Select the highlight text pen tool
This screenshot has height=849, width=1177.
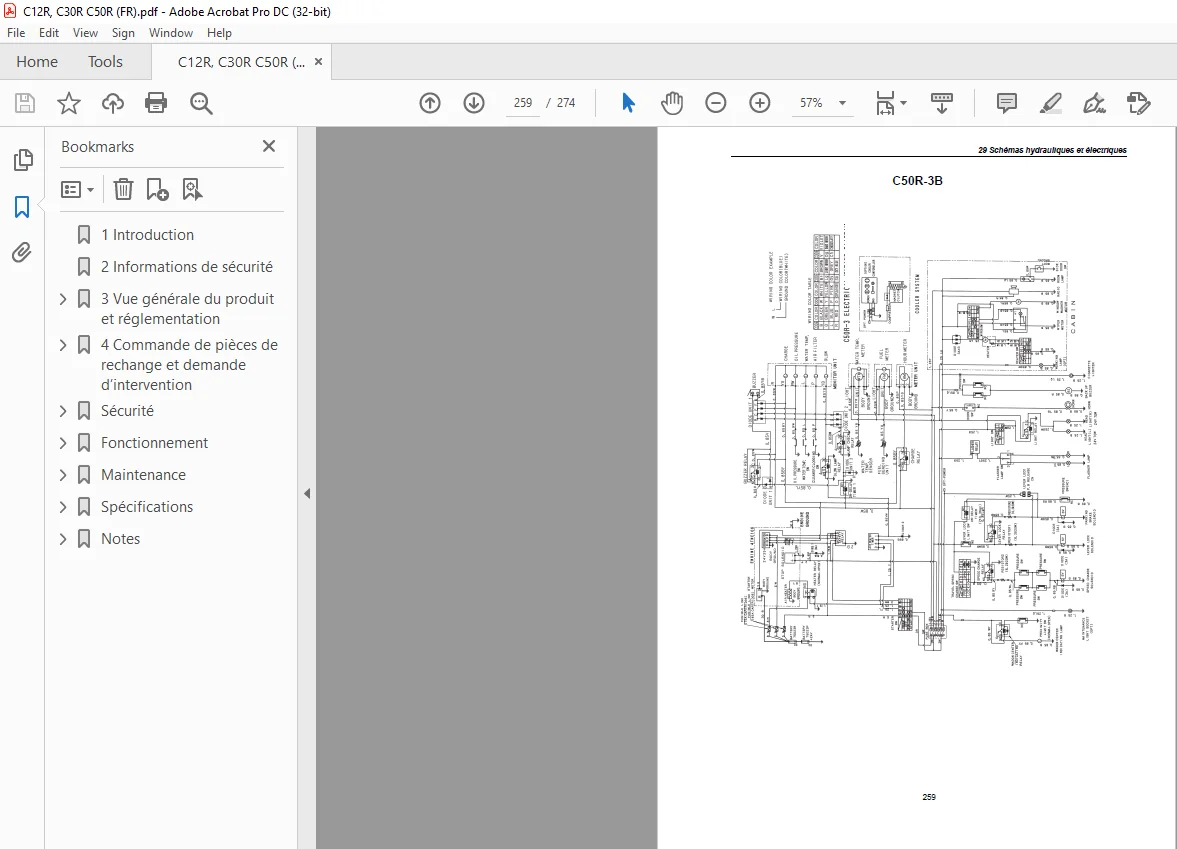[1051, 103]
